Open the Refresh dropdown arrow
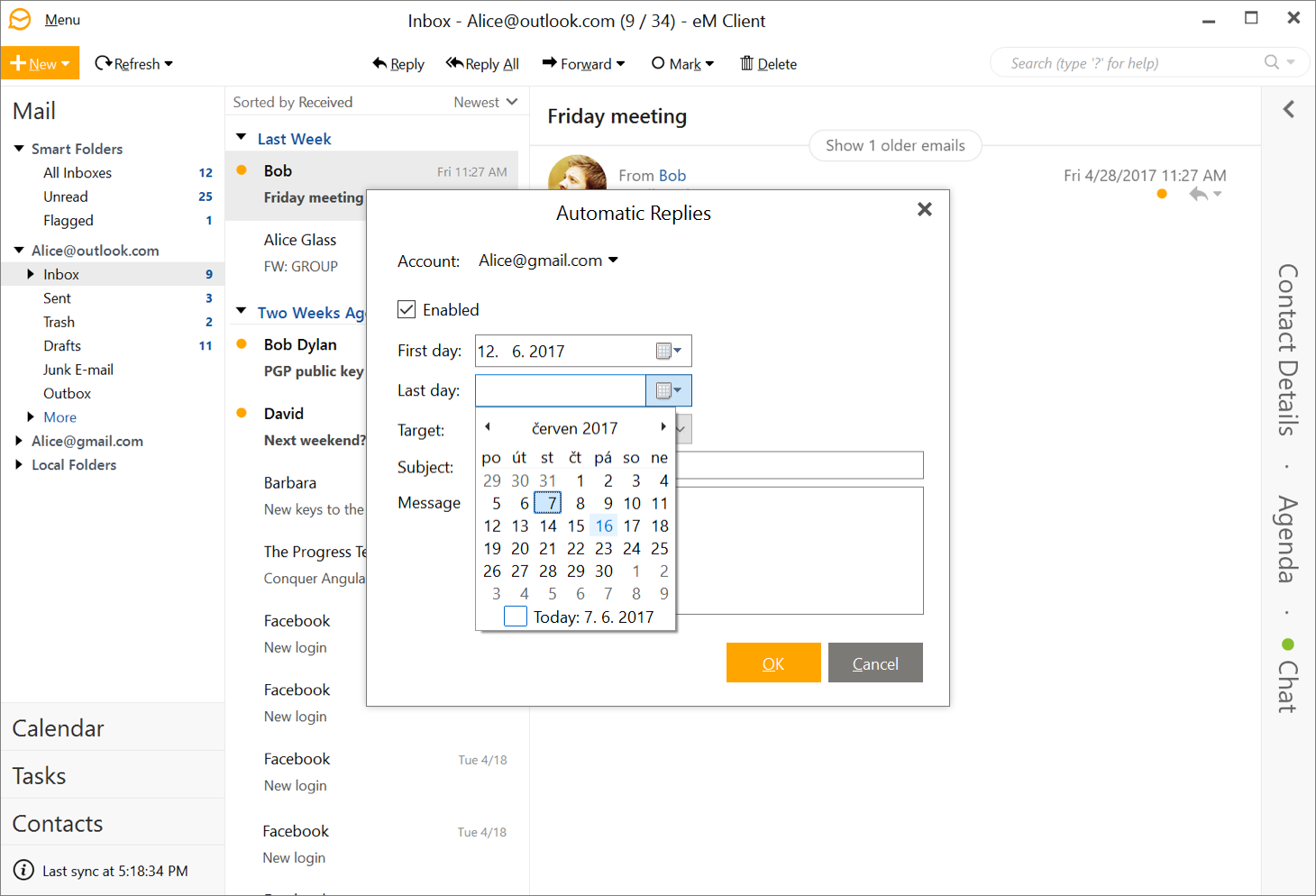This screenshot has height=896, width=1316. pos(169,64)
